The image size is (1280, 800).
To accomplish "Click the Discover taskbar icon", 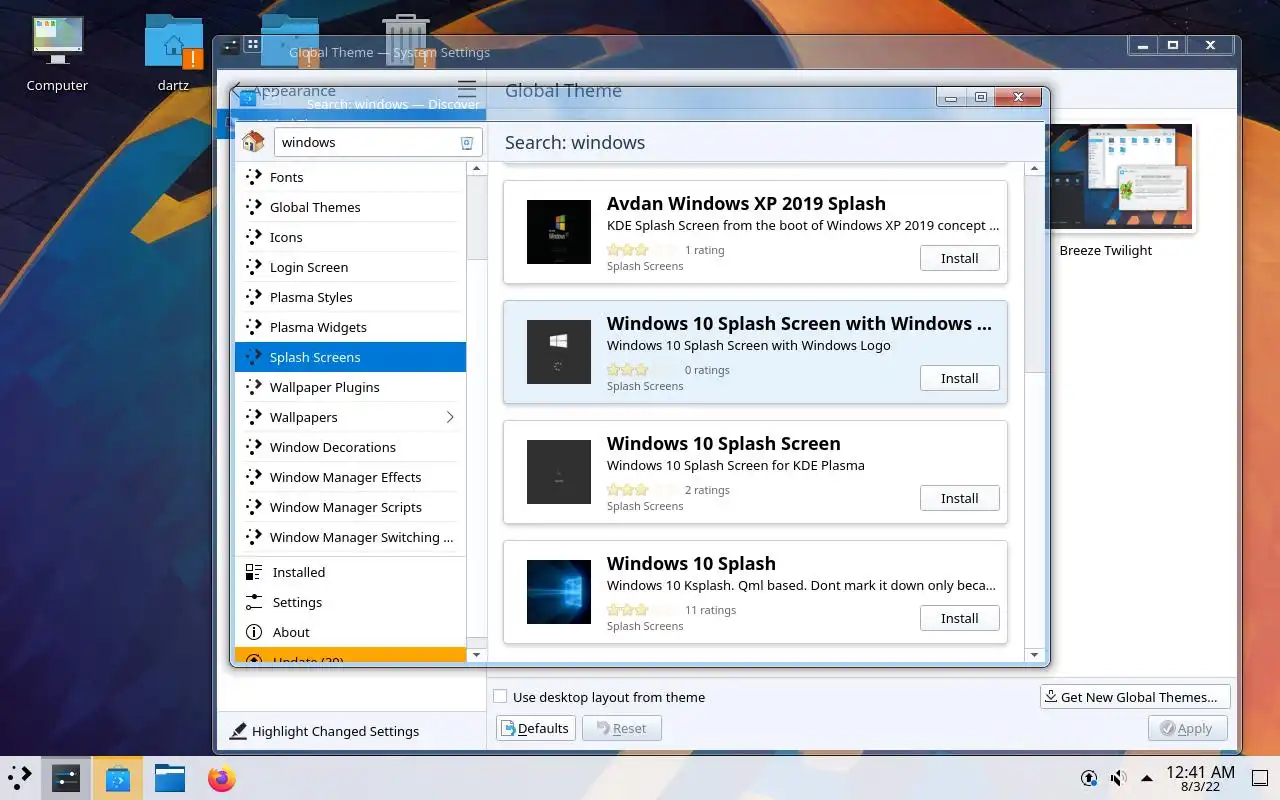I will click(118, 777).
